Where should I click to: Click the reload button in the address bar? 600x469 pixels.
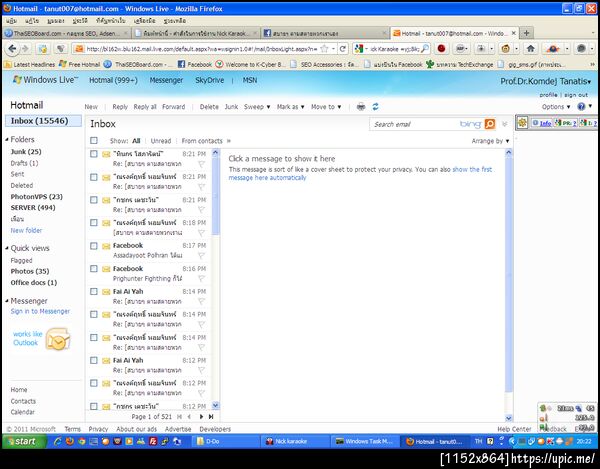342,49
